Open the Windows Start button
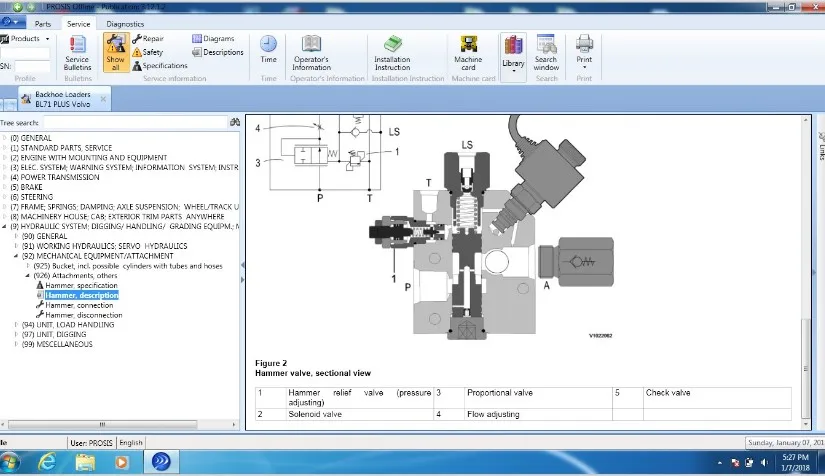This screenshot has width=825, height=476. (x=9, y=462)
